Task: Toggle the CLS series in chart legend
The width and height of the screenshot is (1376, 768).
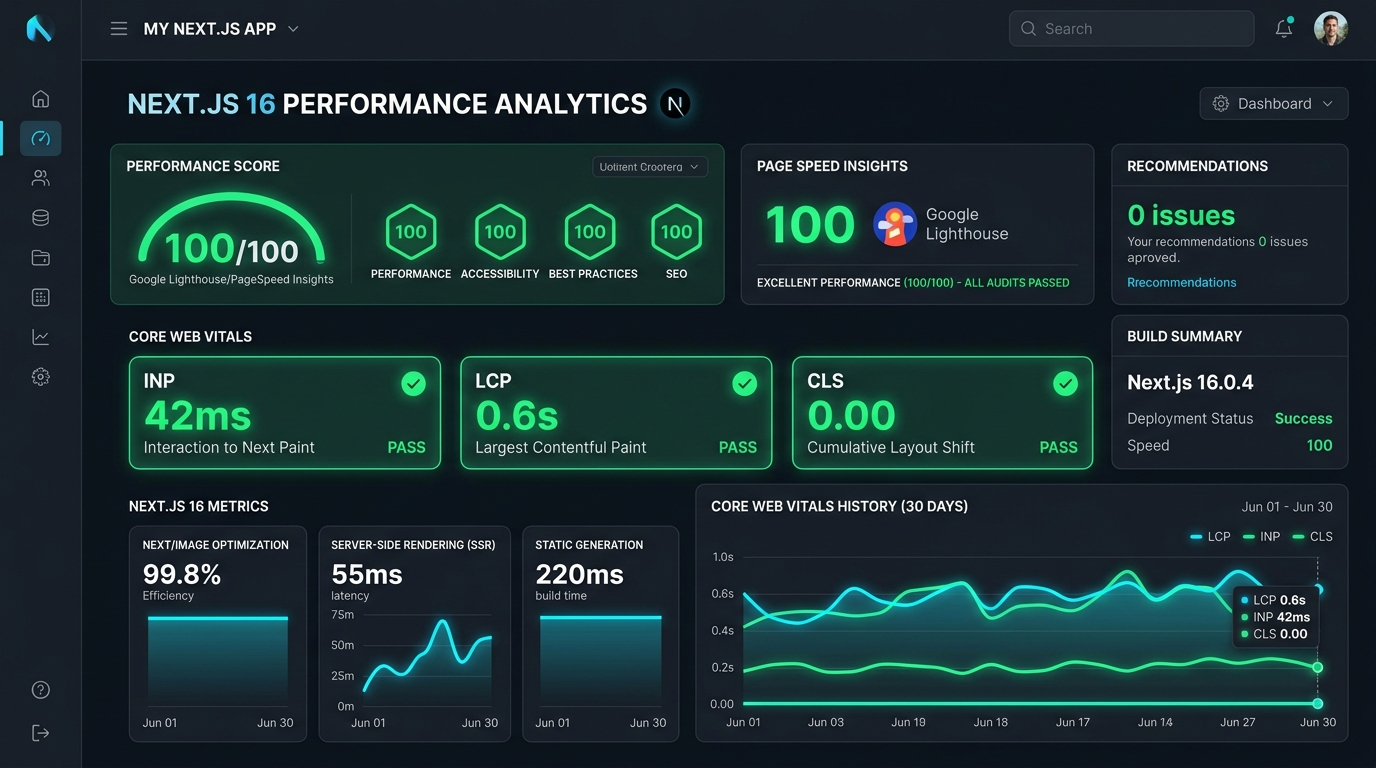Action: [x=1312, y=537]
